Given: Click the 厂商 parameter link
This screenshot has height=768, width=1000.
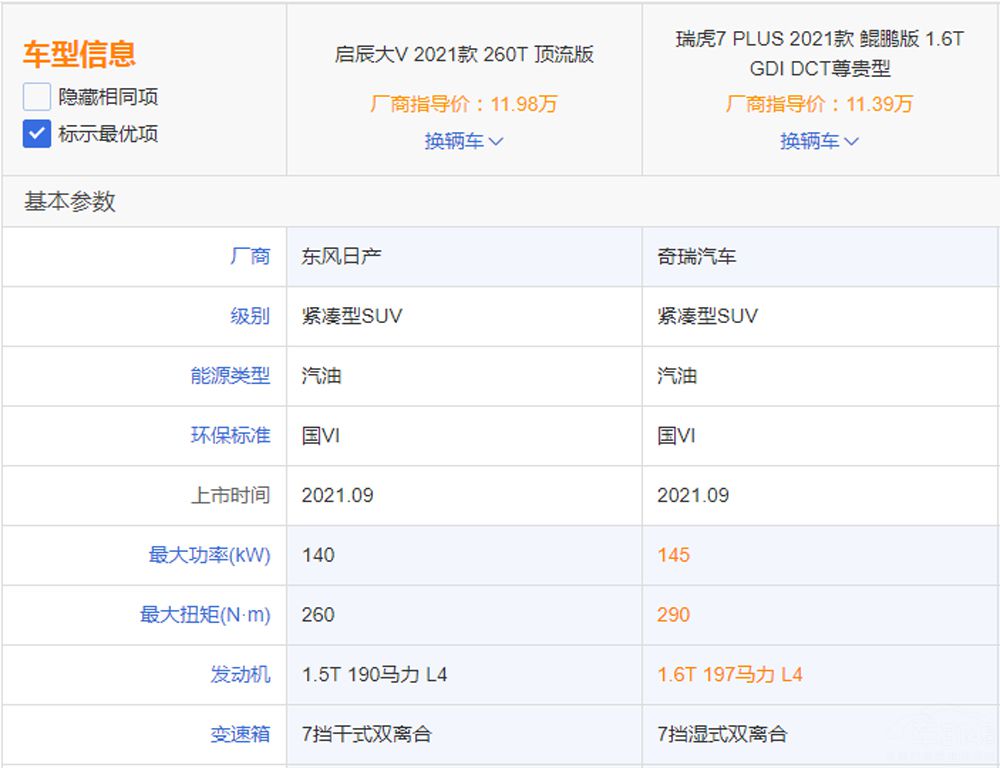Looking at the screenshot, I should (x=250, y=256).
